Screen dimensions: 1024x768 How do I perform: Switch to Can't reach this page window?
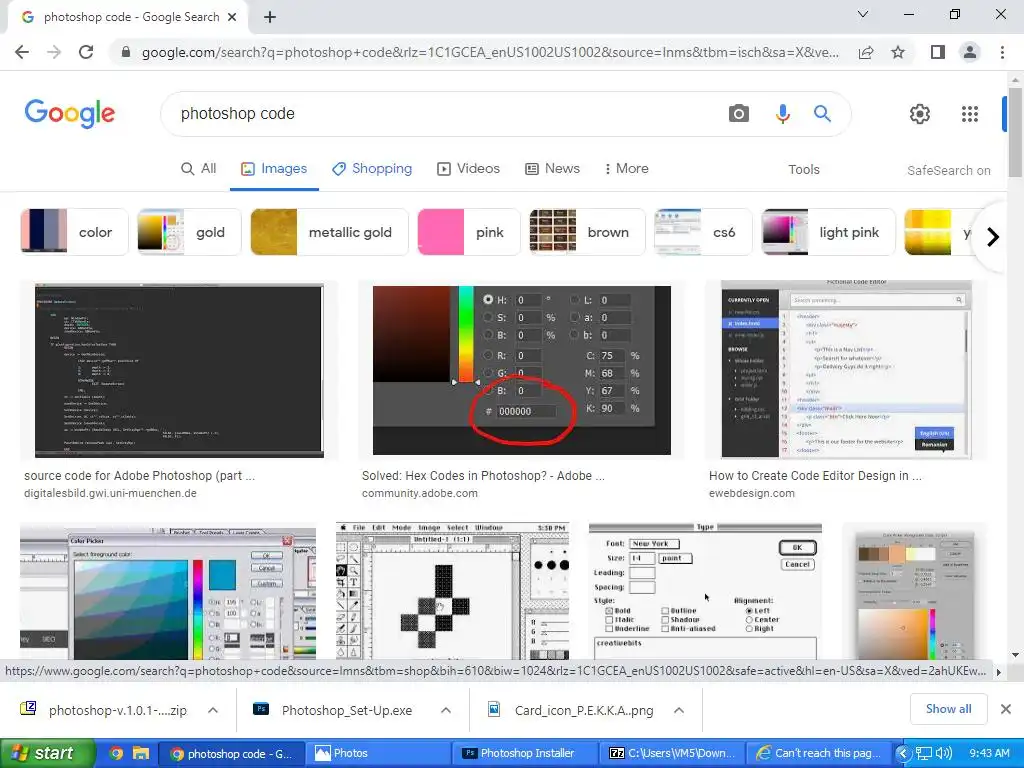819,754
